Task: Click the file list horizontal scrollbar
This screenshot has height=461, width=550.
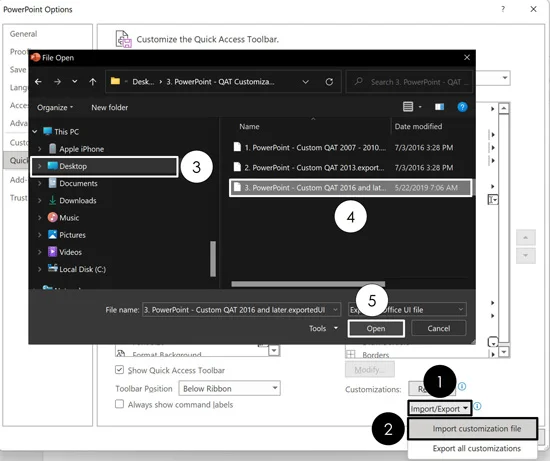Action: pyautogui.click(x=308, y=284)
